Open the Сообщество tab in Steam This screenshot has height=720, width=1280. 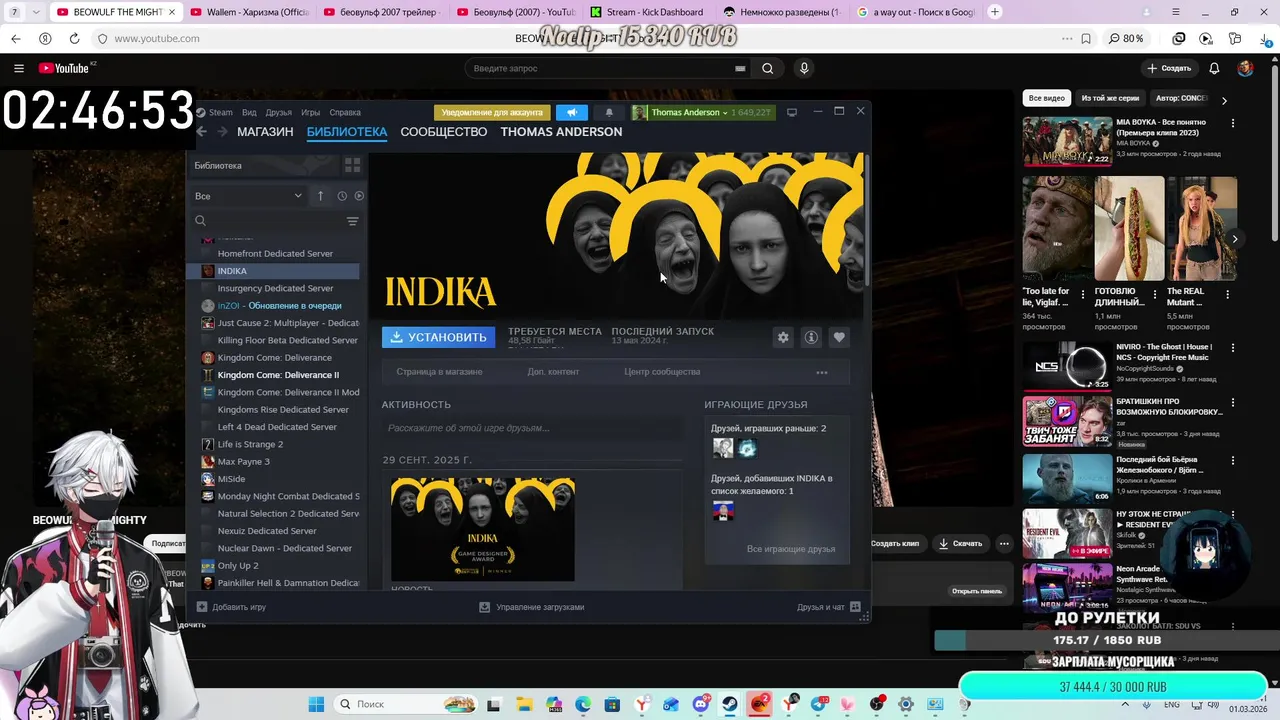coord(444,132)
